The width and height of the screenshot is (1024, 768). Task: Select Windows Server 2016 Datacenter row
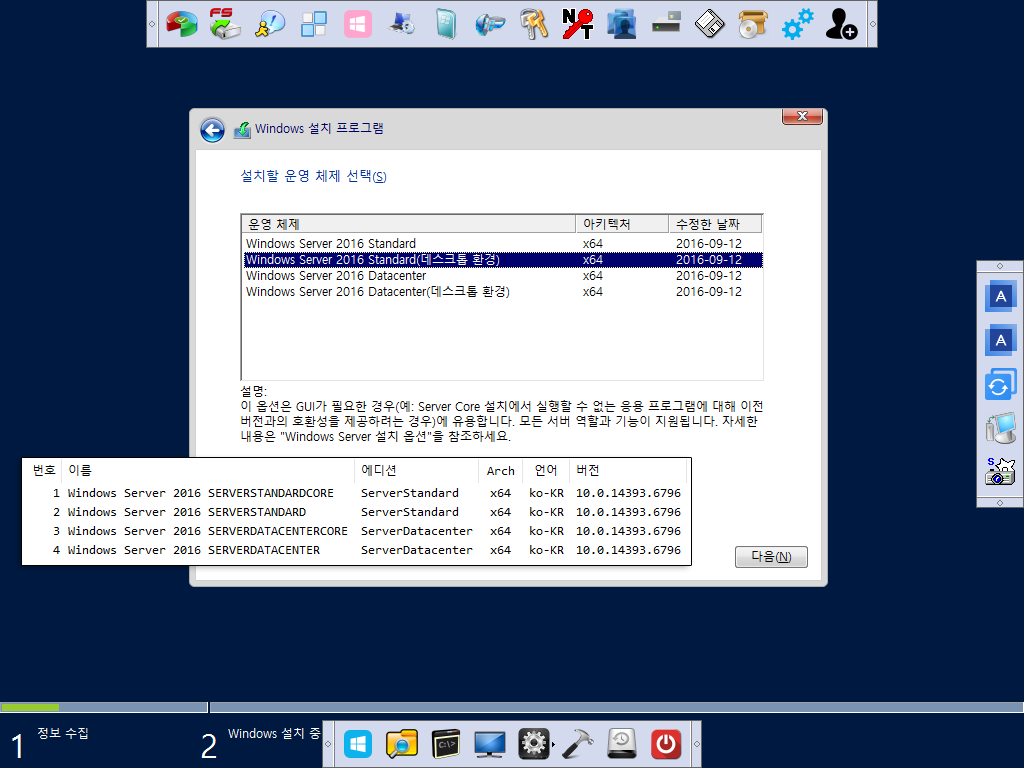click(x=502, y=276)
